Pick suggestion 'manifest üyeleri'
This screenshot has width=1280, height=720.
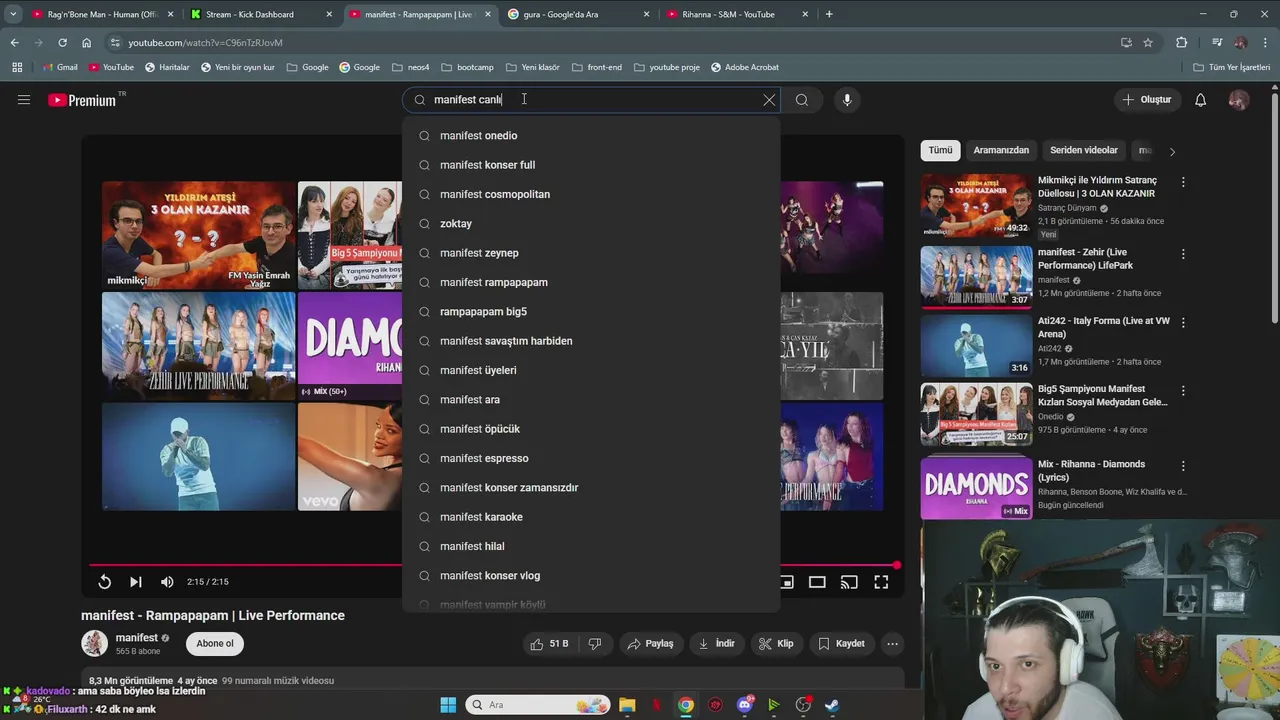click(591, 370)
